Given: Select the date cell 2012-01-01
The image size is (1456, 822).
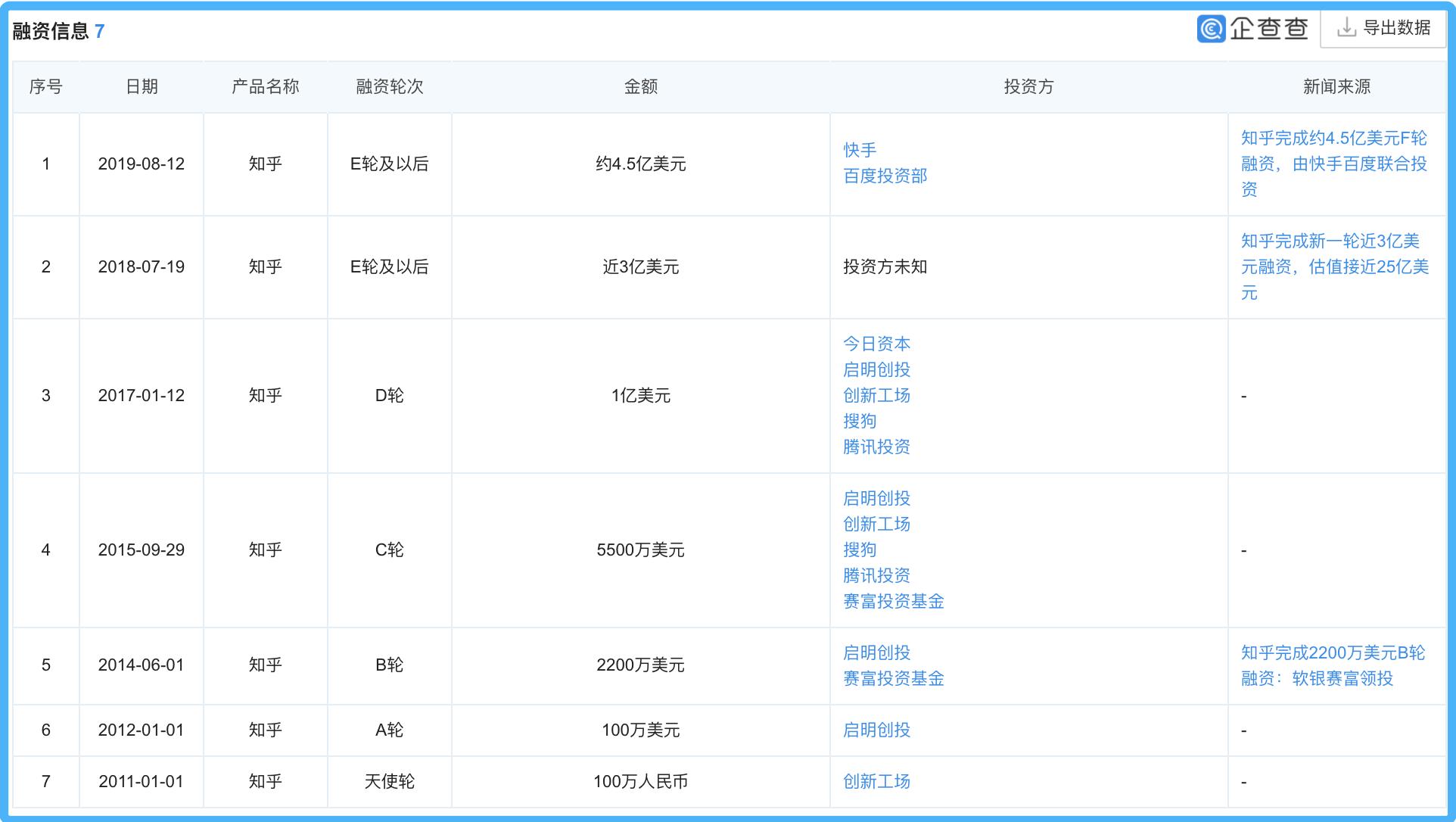Looking at the screenshot, I should tap(142, 730).
